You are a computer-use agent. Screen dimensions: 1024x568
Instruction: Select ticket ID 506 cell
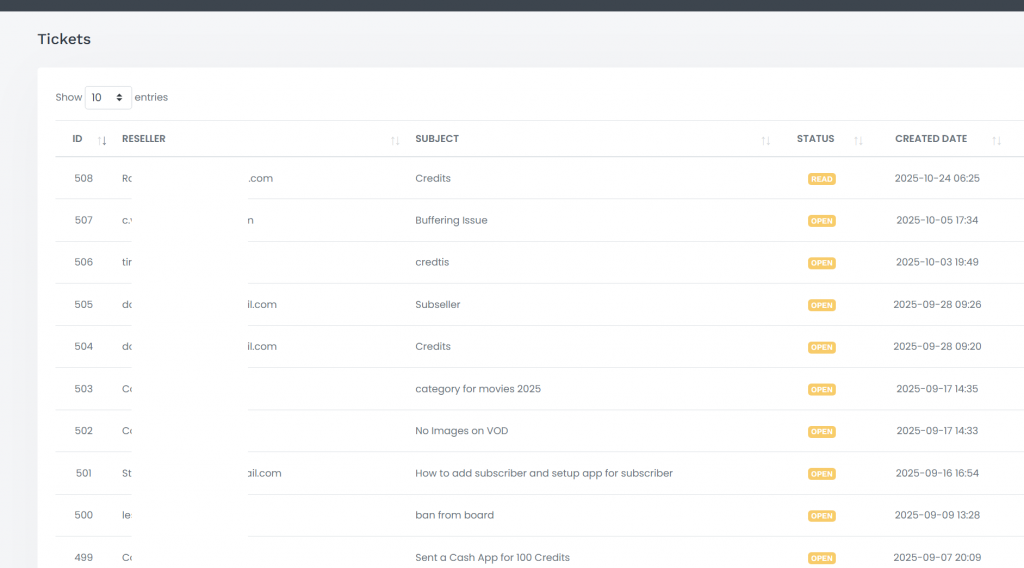[x=84, y=262]
